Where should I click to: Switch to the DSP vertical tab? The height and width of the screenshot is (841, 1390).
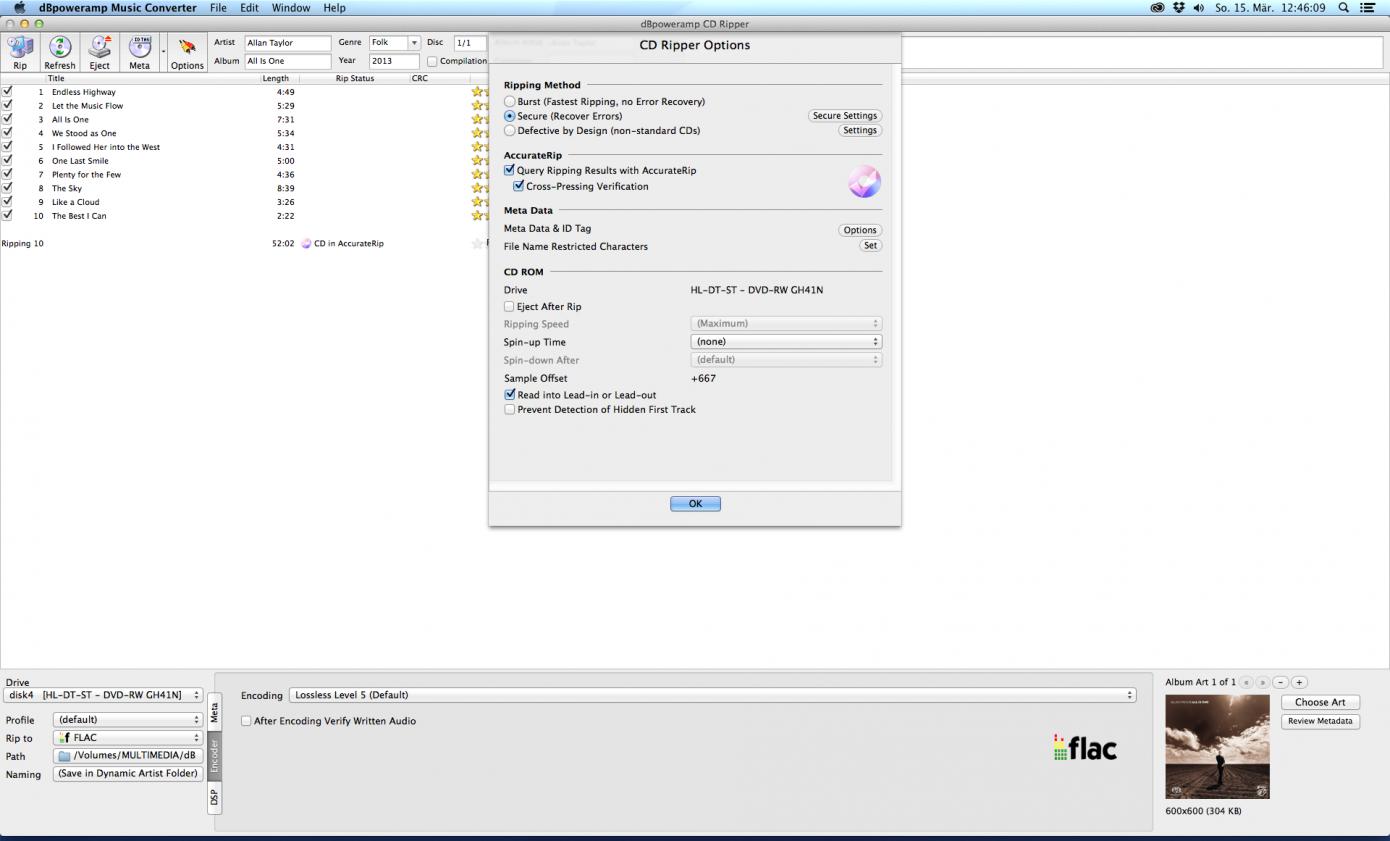(x=214, y=797)
